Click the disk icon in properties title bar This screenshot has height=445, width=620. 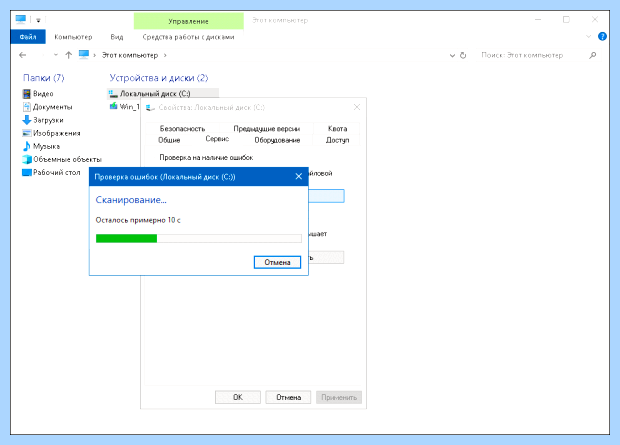[150, 108]
